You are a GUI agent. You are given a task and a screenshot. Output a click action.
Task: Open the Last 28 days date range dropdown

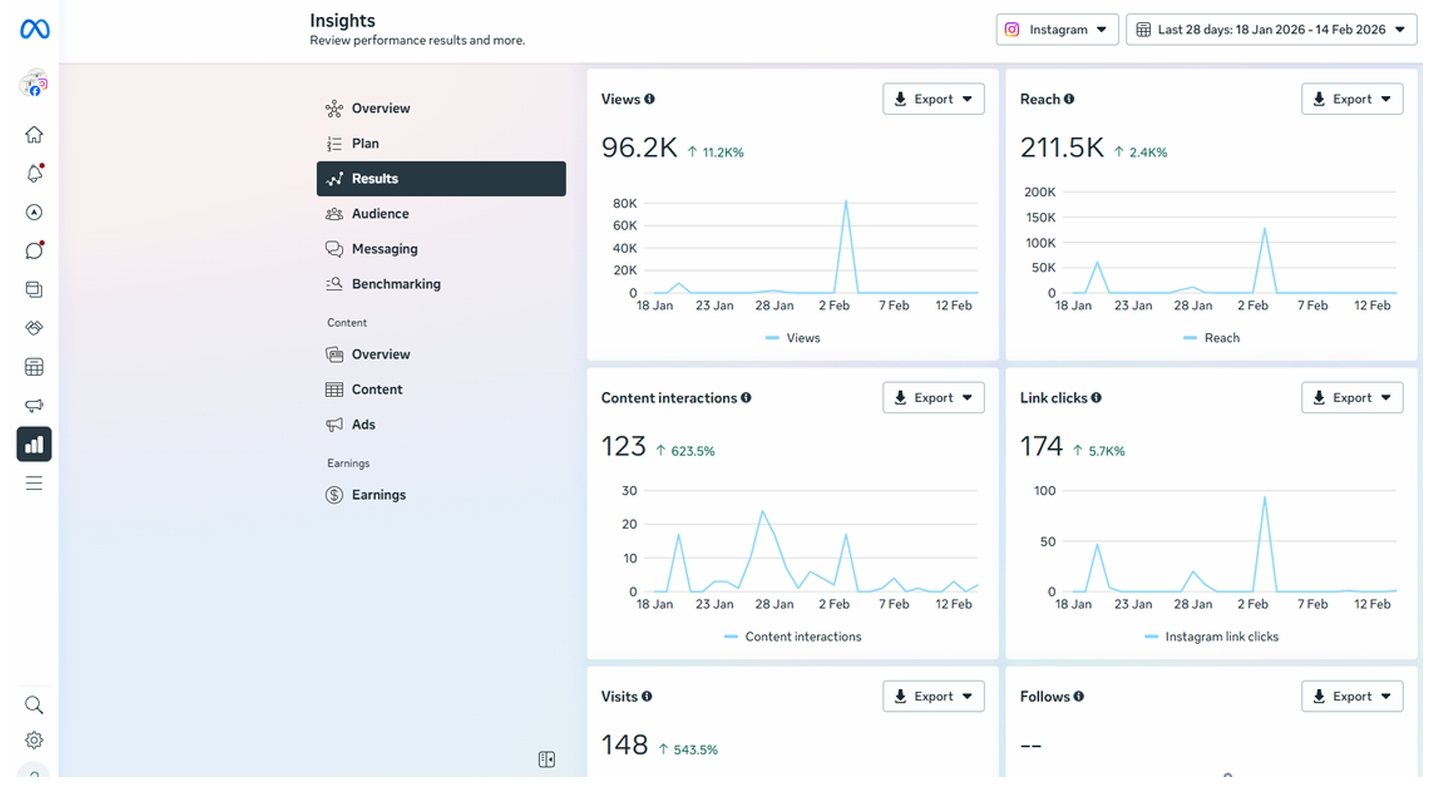coord(1271,30)
